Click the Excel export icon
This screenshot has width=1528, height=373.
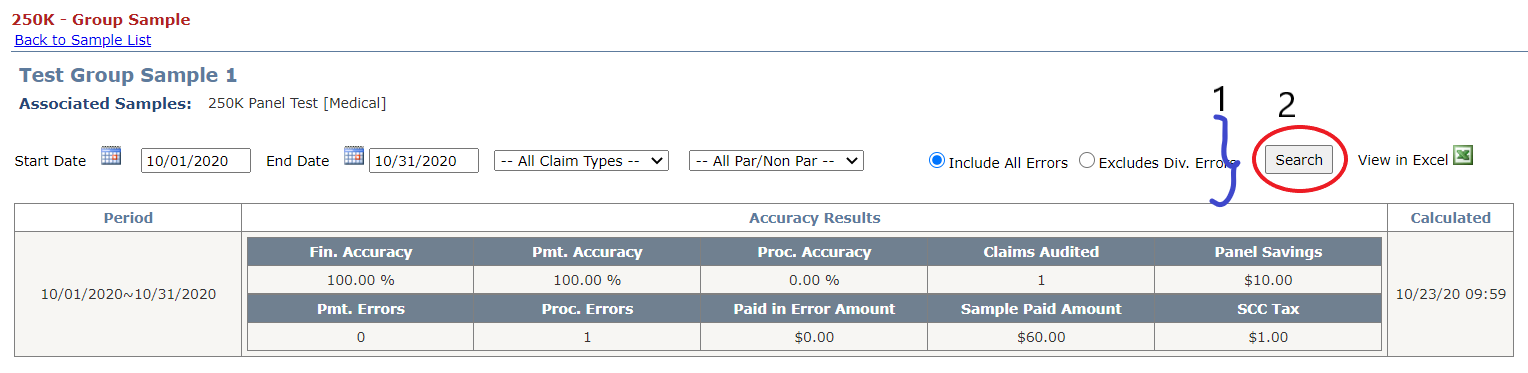1463,156
